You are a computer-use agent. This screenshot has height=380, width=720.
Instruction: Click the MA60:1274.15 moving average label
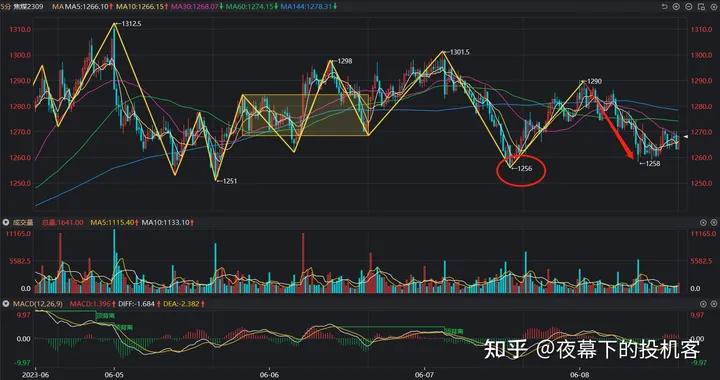tap(249, 7)
